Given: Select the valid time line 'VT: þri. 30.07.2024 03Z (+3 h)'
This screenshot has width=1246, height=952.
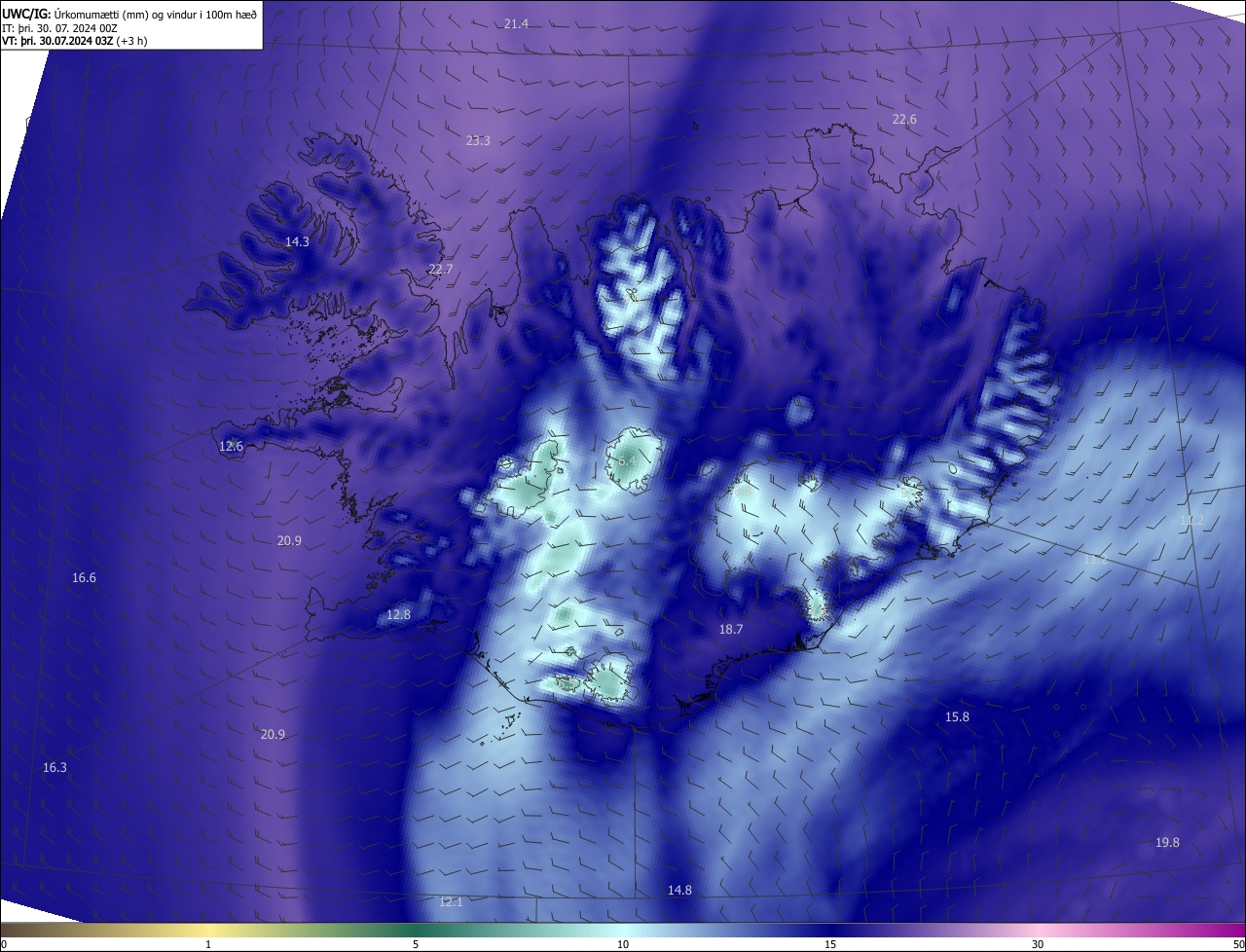Looking at the screenshot, I should click(x=76, y=42).
